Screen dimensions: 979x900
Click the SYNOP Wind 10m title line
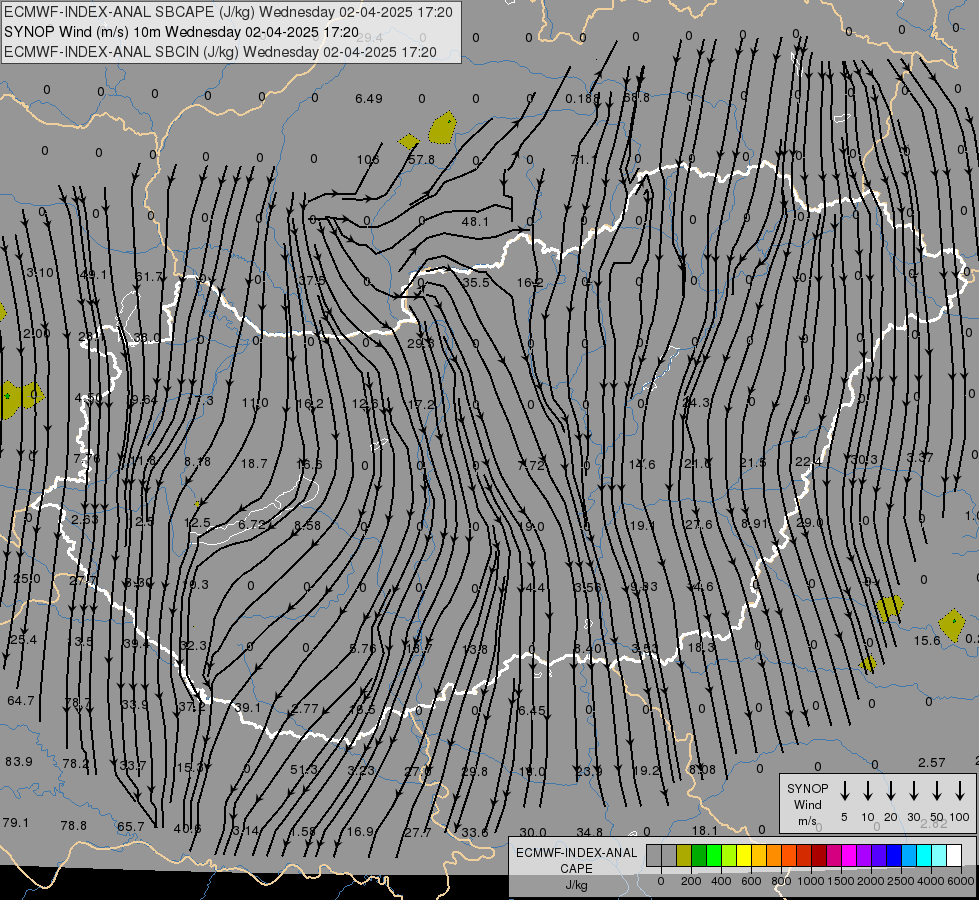pyautogui.click(x=181, y=32)
